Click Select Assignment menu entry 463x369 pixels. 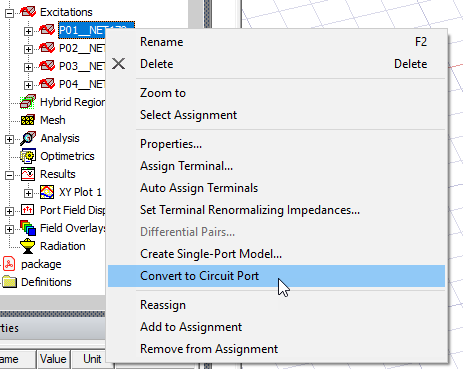point(276,115)
